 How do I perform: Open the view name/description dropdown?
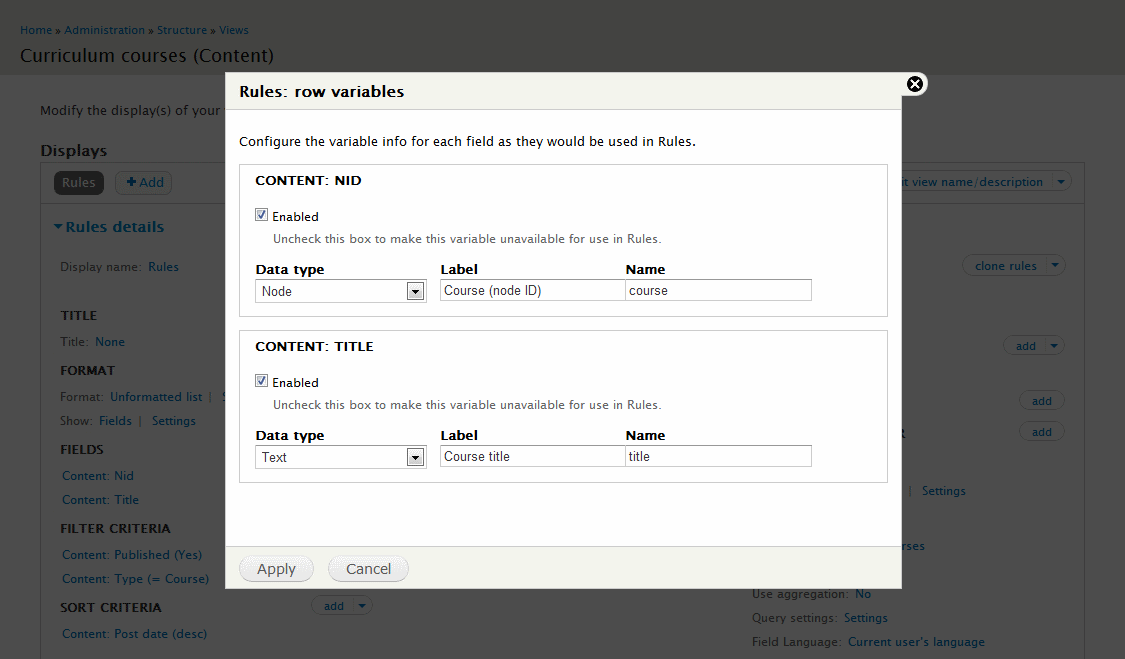(x=1060, y=182)
